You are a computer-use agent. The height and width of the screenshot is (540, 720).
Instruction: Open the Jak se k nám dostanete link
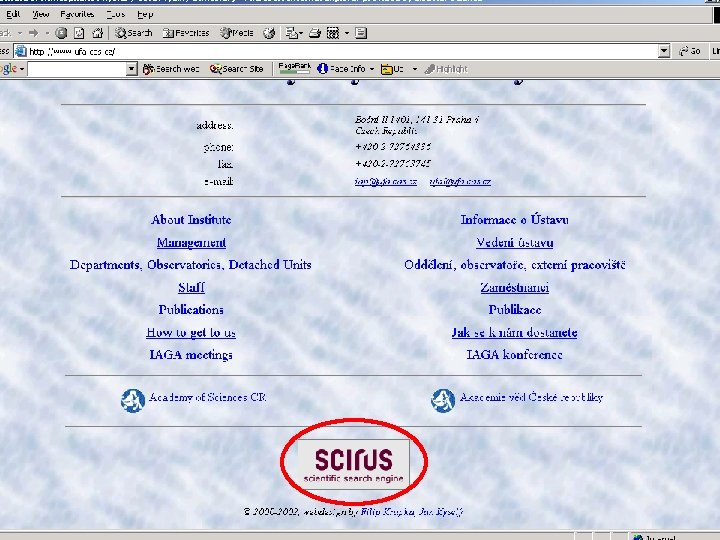point(514,332)
